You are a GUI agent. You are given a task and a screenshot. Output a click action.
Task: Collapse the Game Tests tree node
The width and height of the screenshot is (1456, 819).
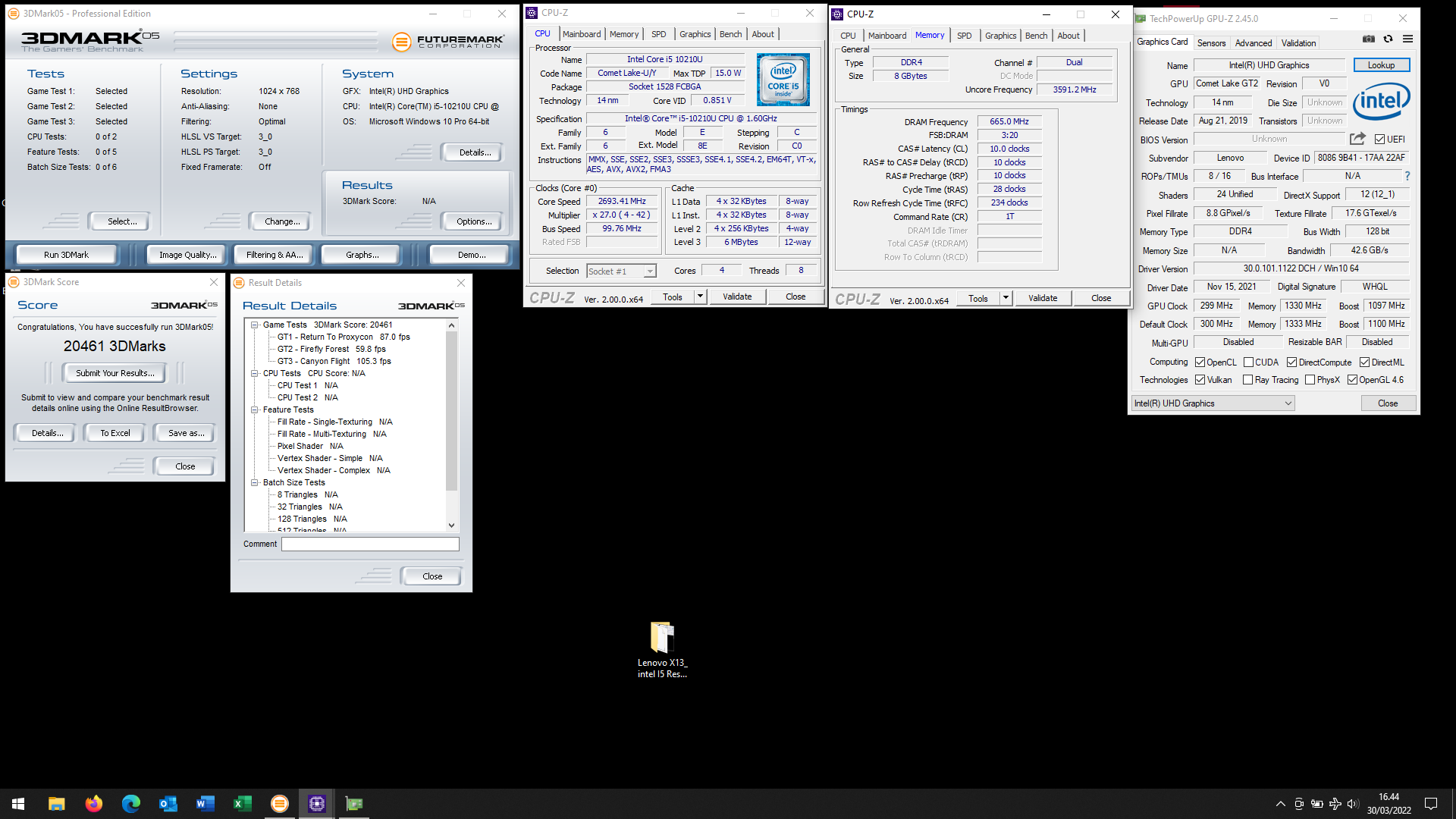coord(255,325)
